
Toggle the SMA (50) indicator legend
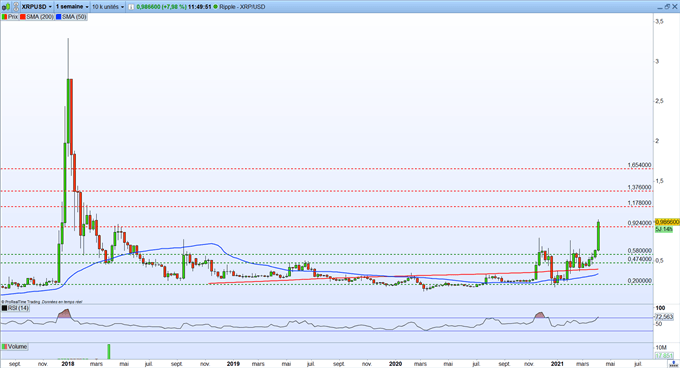tap(71, 17)
